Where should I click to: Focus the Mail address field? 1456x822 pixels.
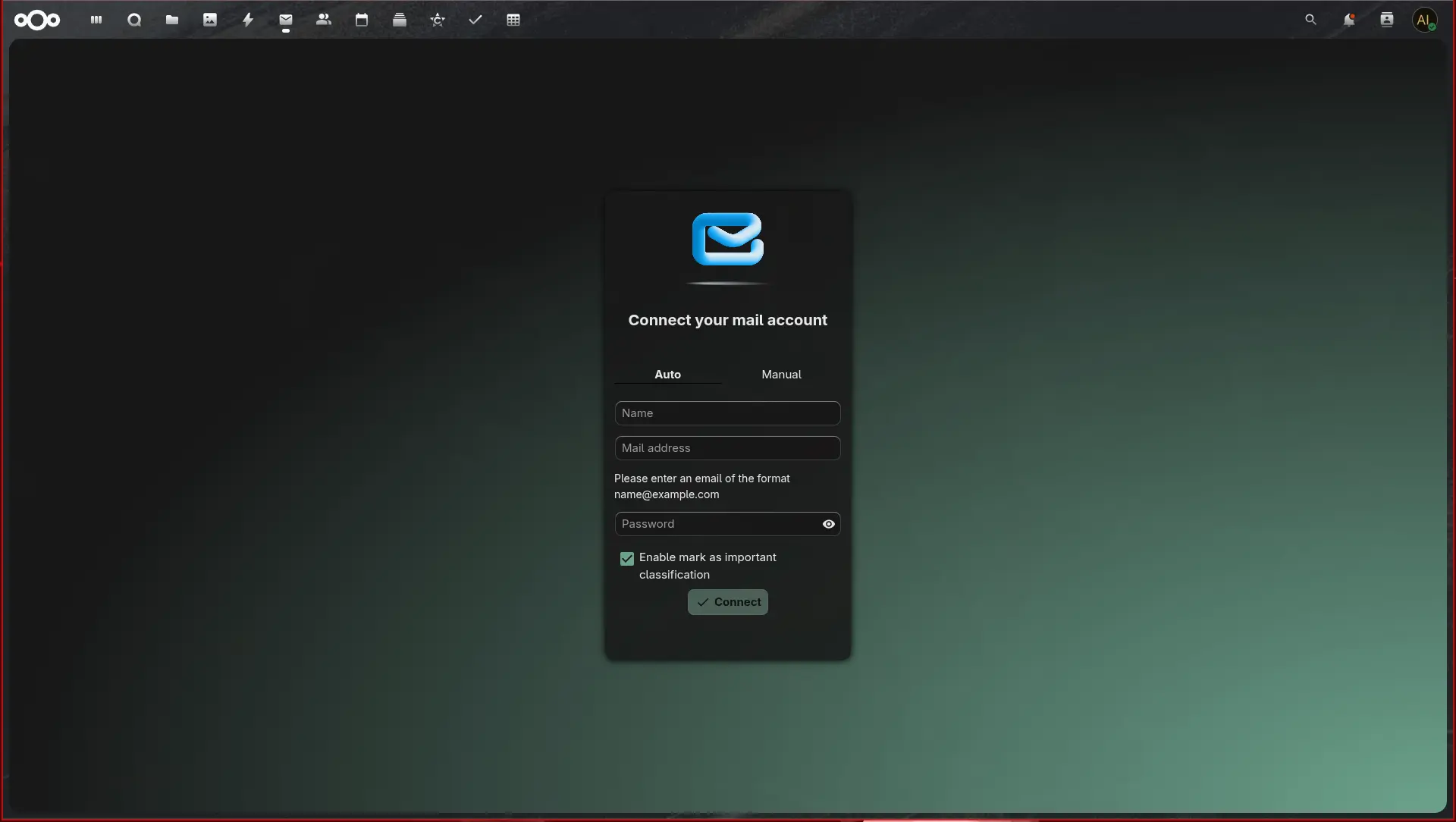tap(728, 448)
